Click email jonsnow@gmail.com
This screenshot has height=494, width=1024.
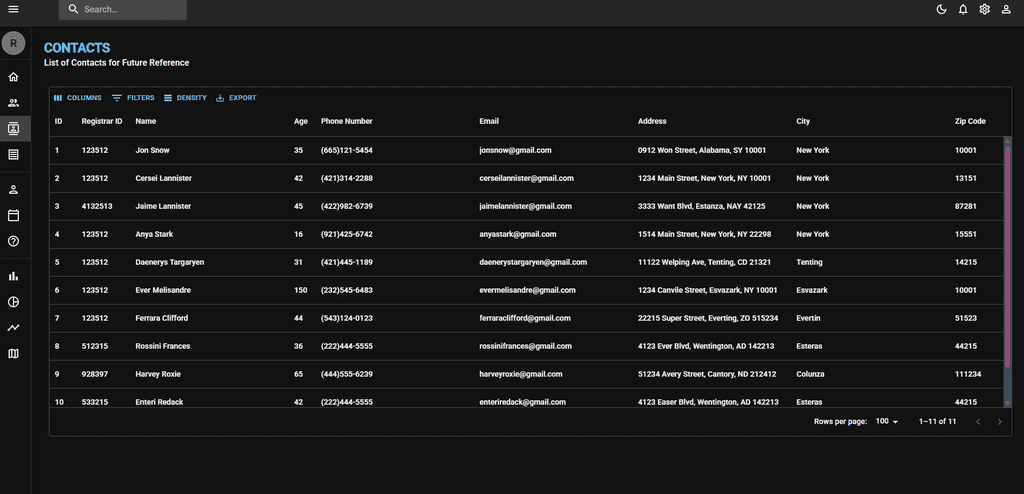515,150
